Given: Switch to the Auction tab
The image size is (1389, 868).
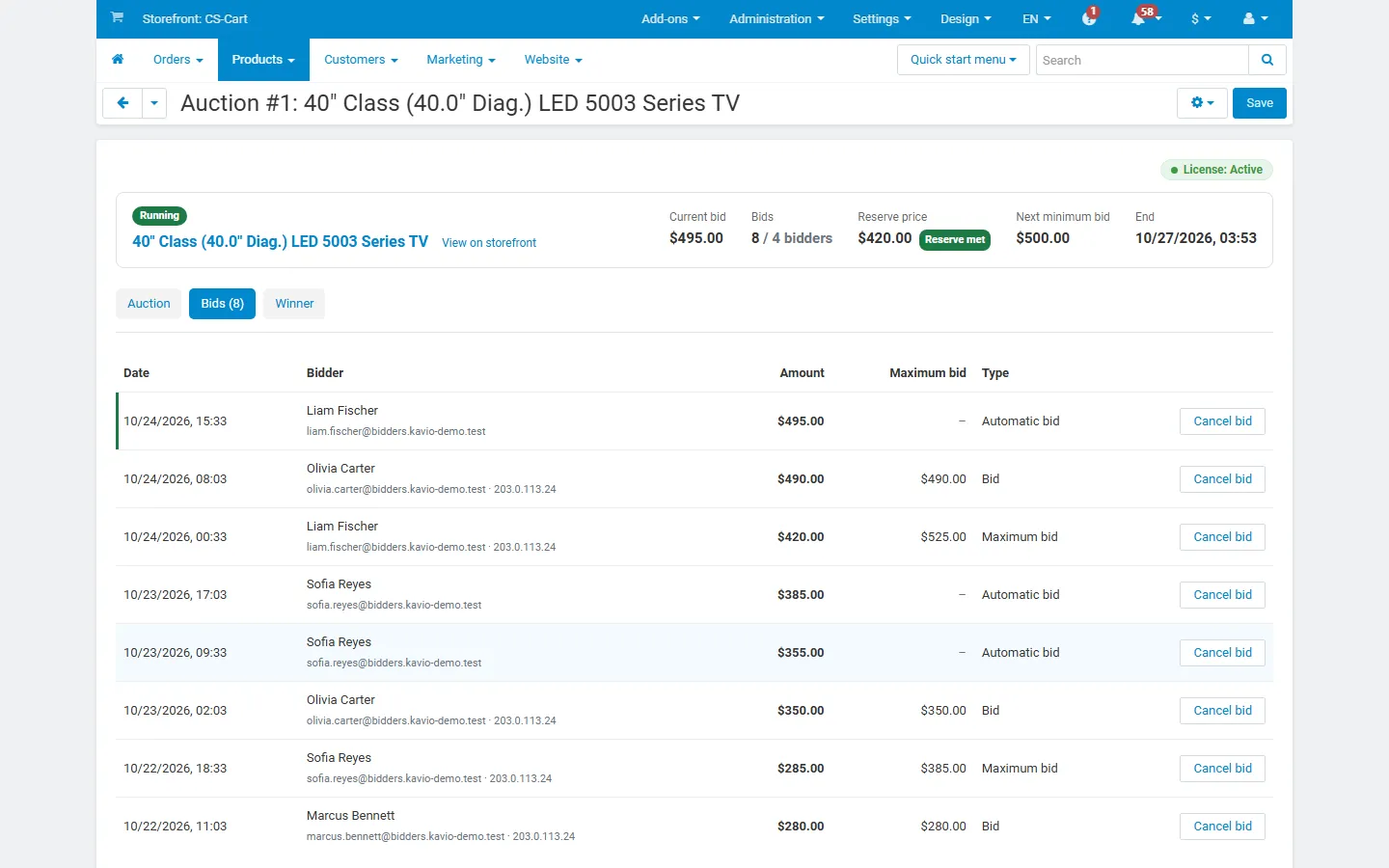Looking at the screenshot, I should click(149, 304).
